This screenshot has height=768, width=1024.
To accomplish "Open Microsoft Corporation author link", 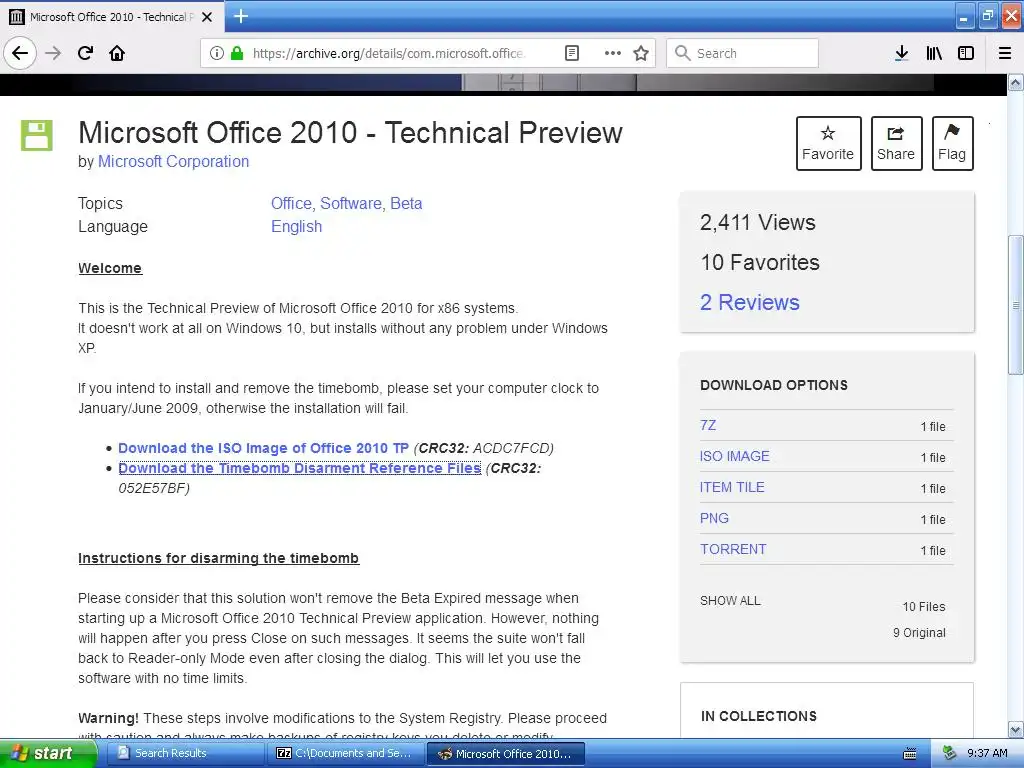I will 173,161.
